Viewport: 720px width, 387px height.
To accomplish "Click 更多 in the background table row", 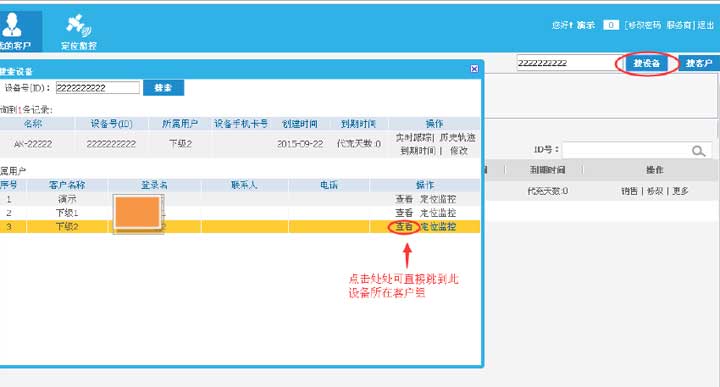I will pyautogui.click(x=681, y=191).
